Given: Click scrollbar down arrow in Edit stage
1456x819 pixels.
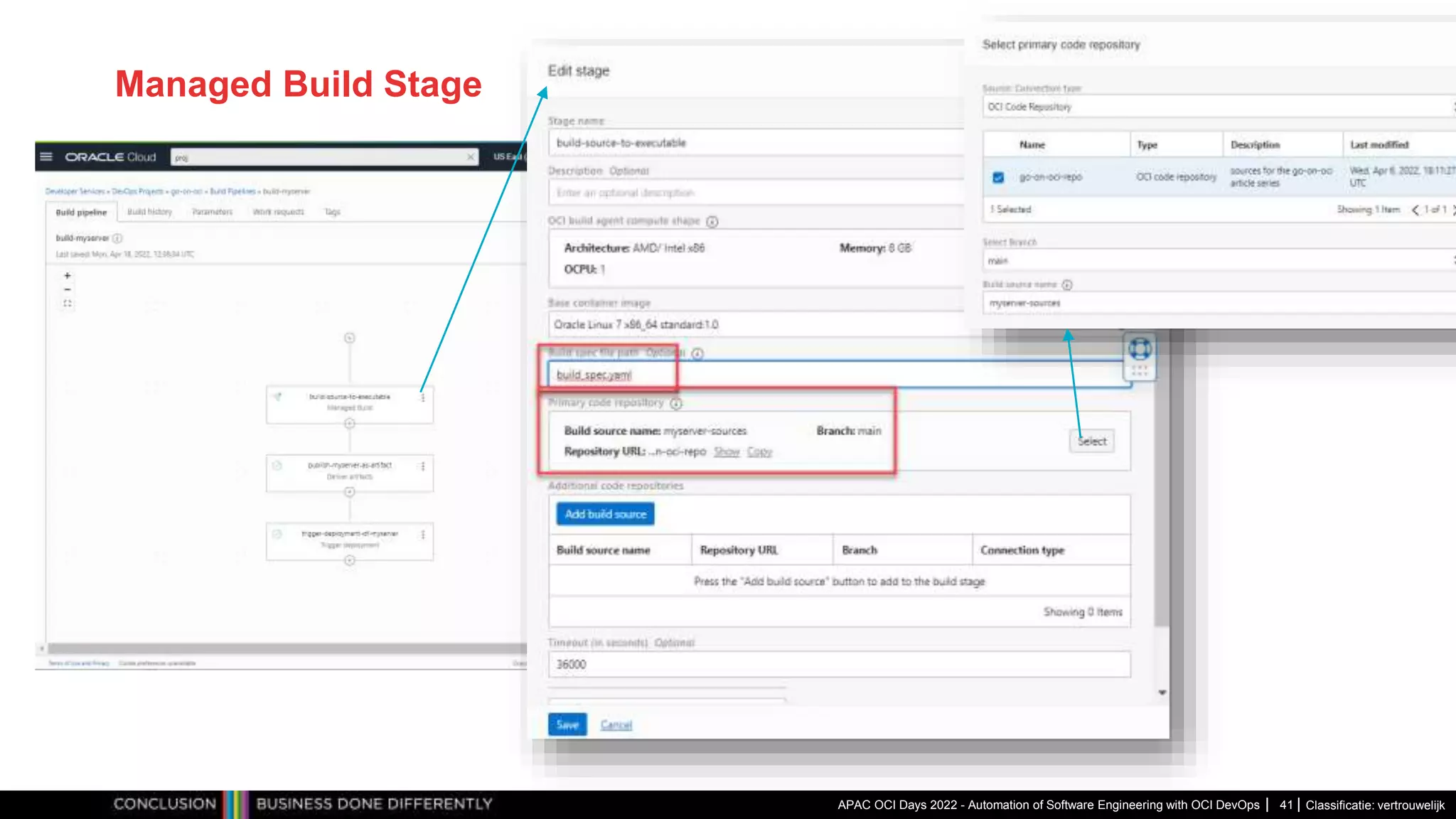Looking at the screenshot, I should pyautogui.click(x=1162, y=692).
